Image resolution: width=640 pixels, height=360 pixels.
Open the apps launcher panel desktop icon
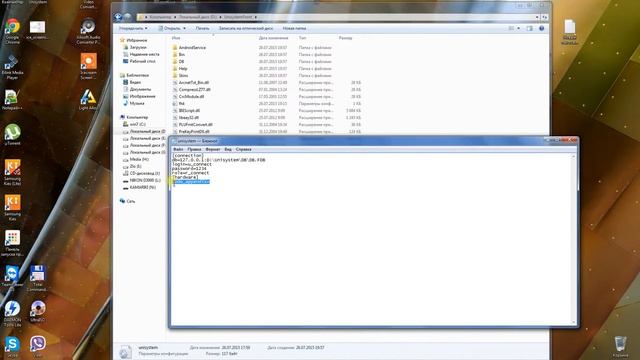click(x=12, y=243)
